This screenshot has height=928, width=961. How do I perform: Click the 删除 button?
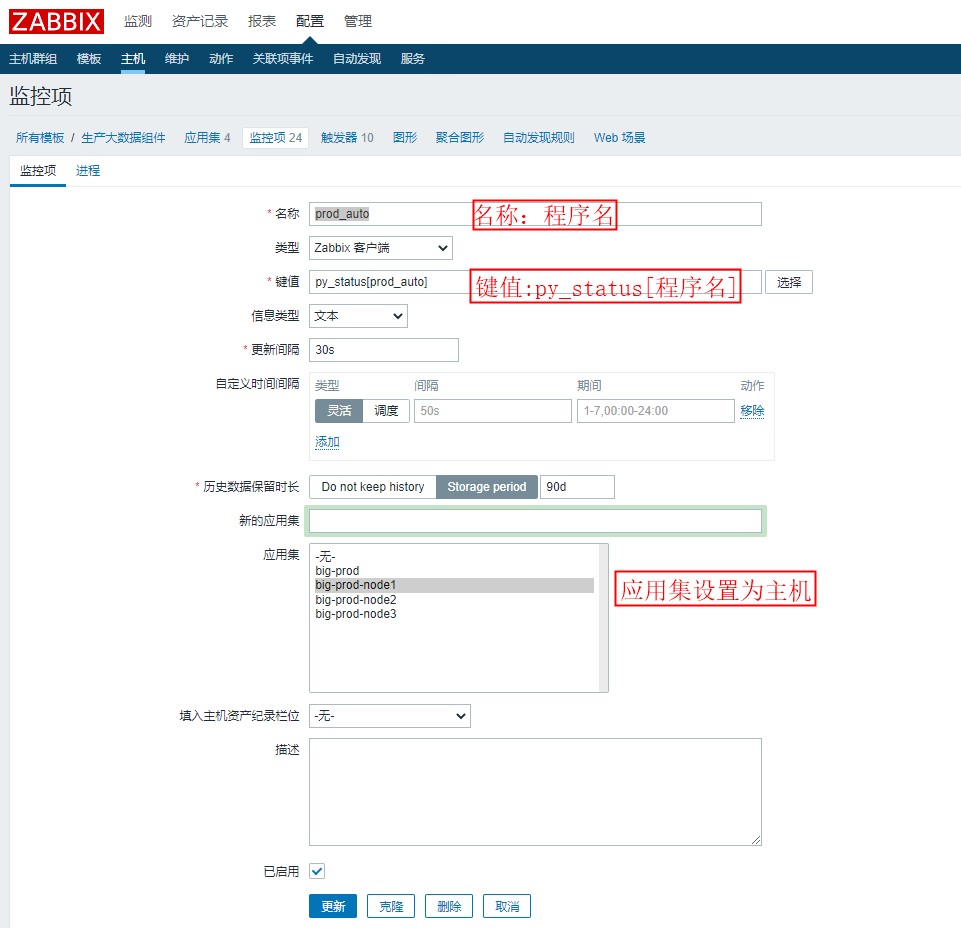(x=449, y=906)
